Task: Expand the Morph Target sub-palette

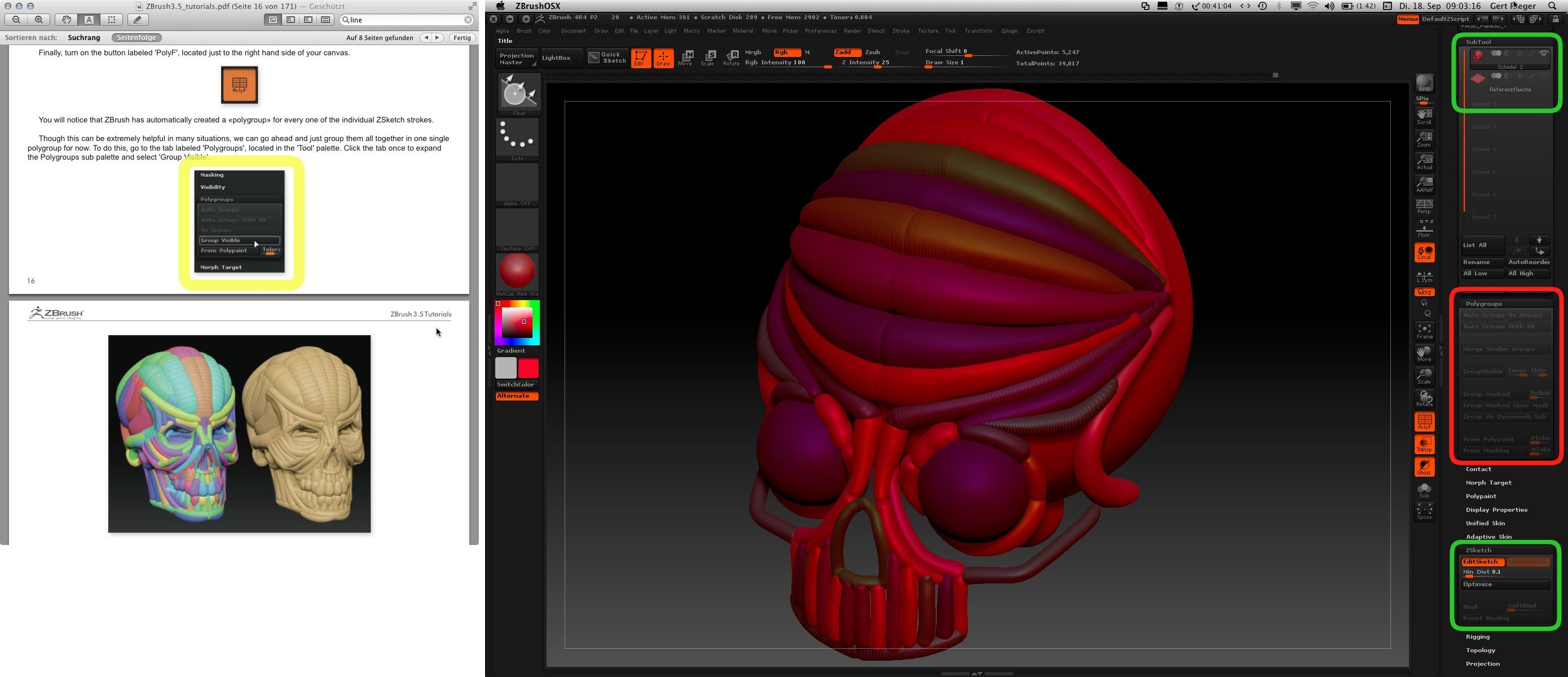Action: point(1488,482)
